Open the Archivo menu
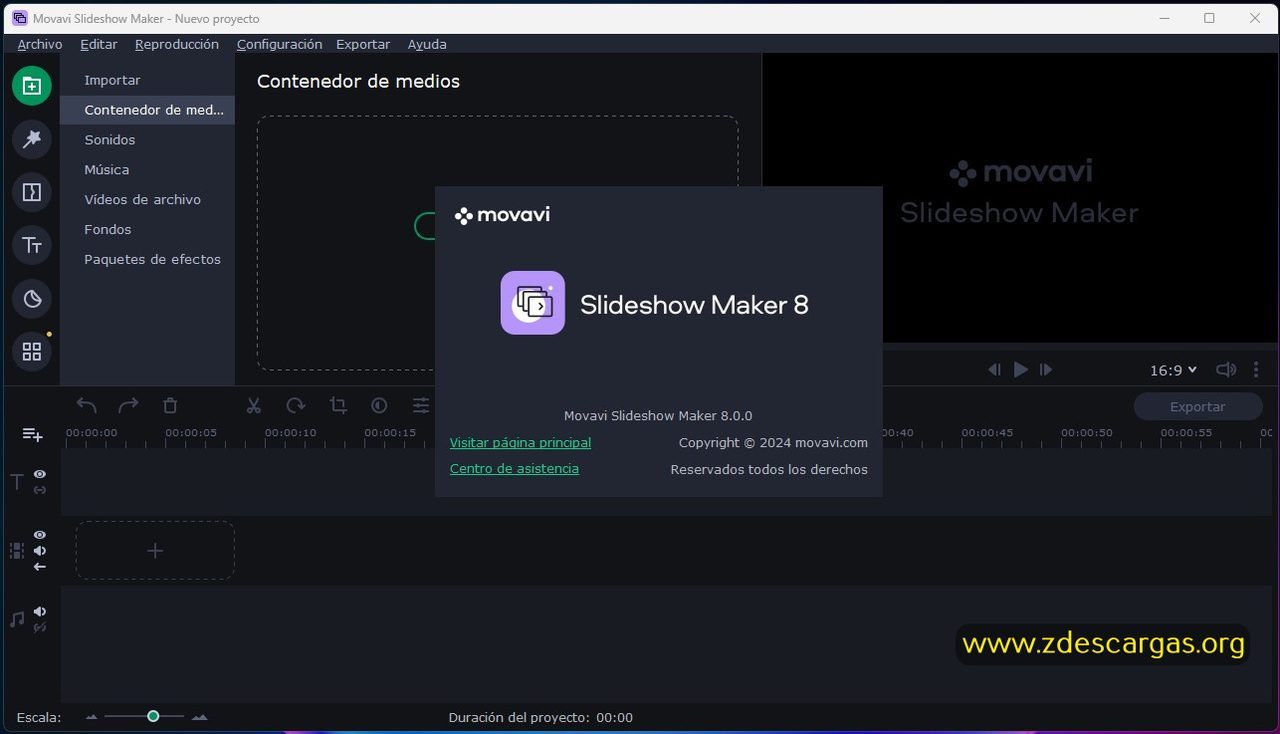 pos(40,44)
